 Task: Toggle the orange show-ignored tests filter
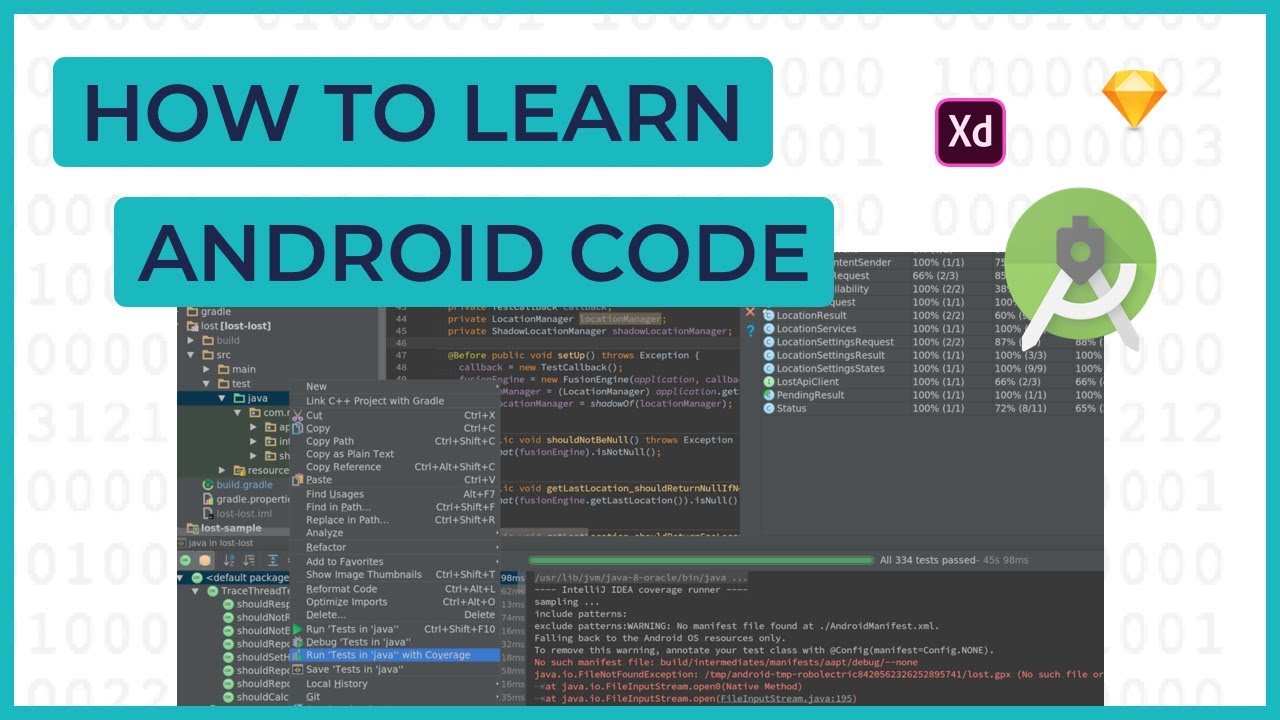(205, 561)
